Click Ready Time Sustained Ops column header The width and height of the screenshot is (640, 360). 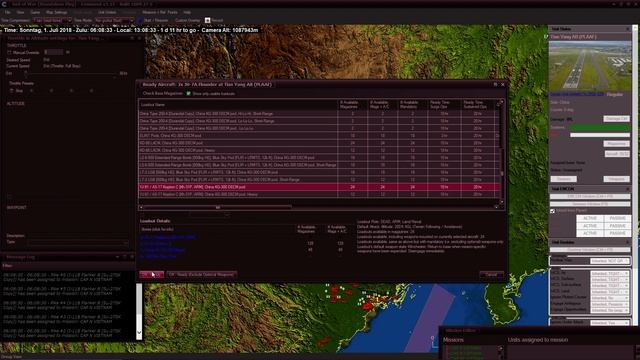(x=478, y=105)
